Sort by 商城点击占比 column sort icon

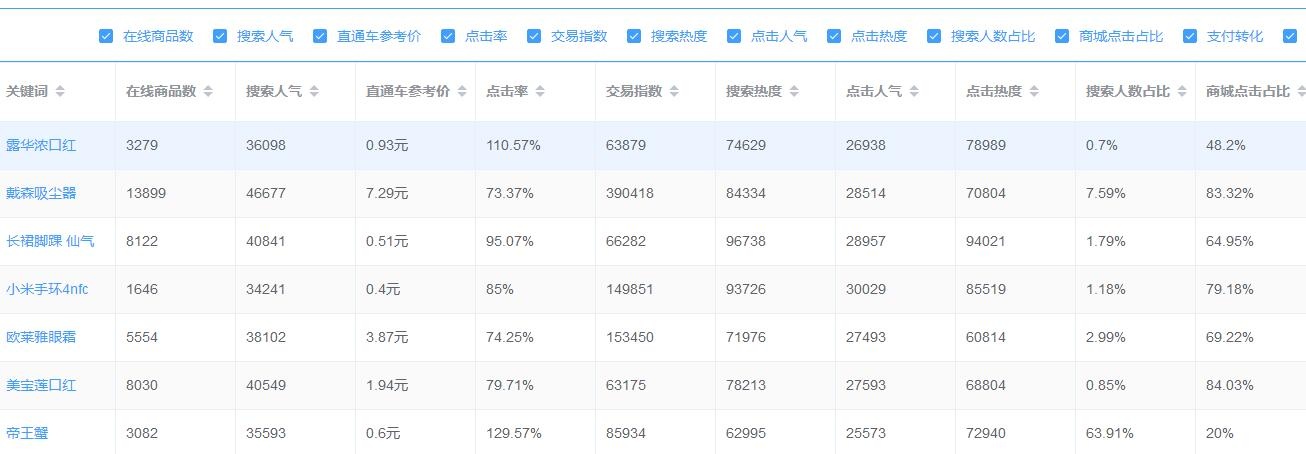(1302, 91)
